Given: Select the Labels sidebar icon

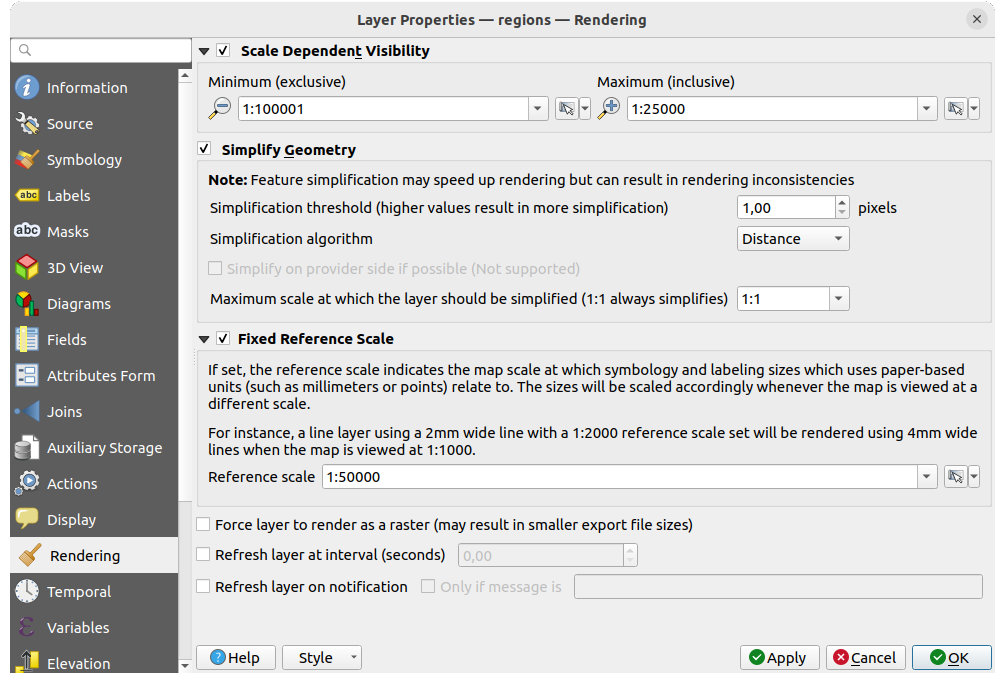Looking at the screenshot, I should [x=26, y=195].
